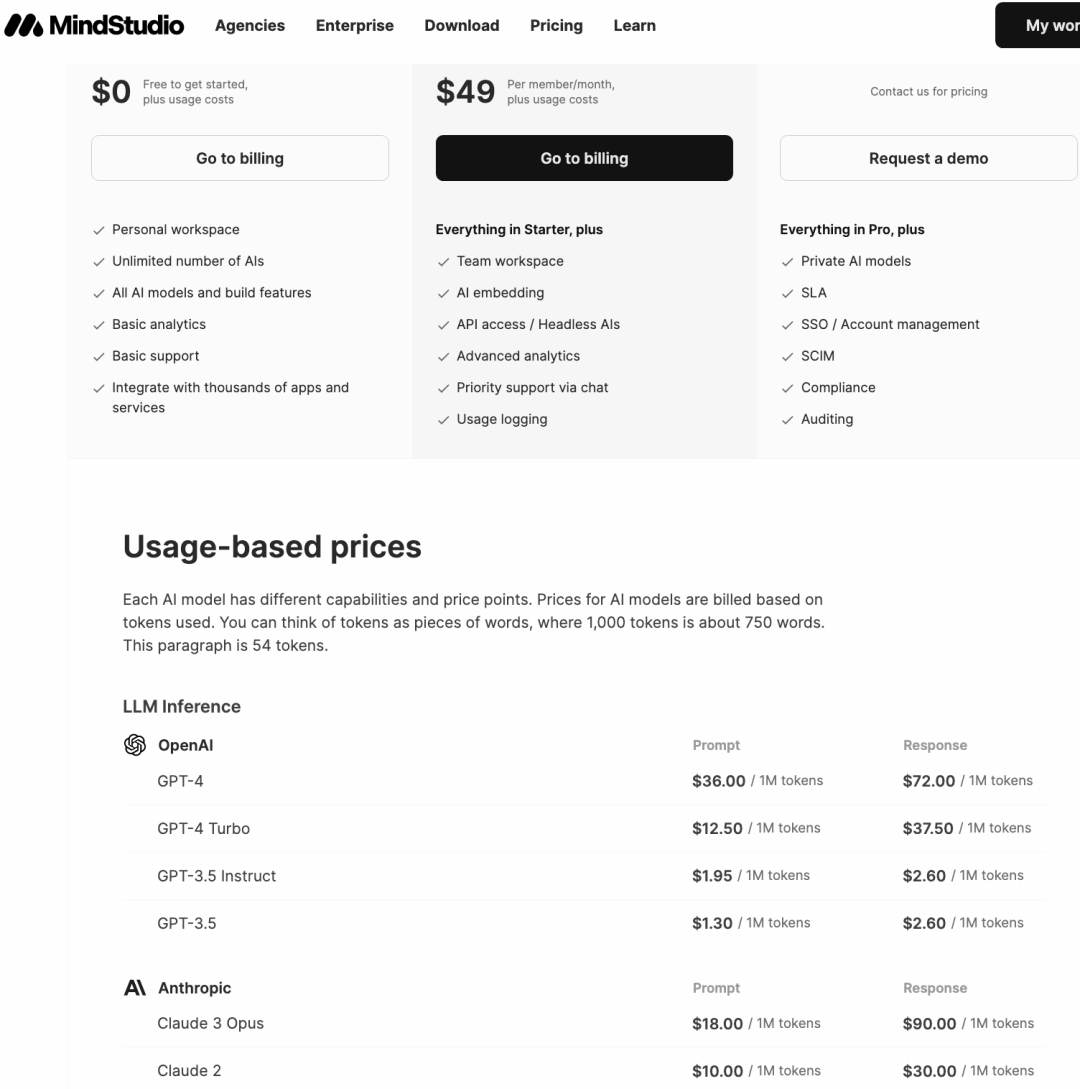Screen dimensions: 1080x1089
Task: Open the Enterprise navigation item
Action: pos(355,26)
